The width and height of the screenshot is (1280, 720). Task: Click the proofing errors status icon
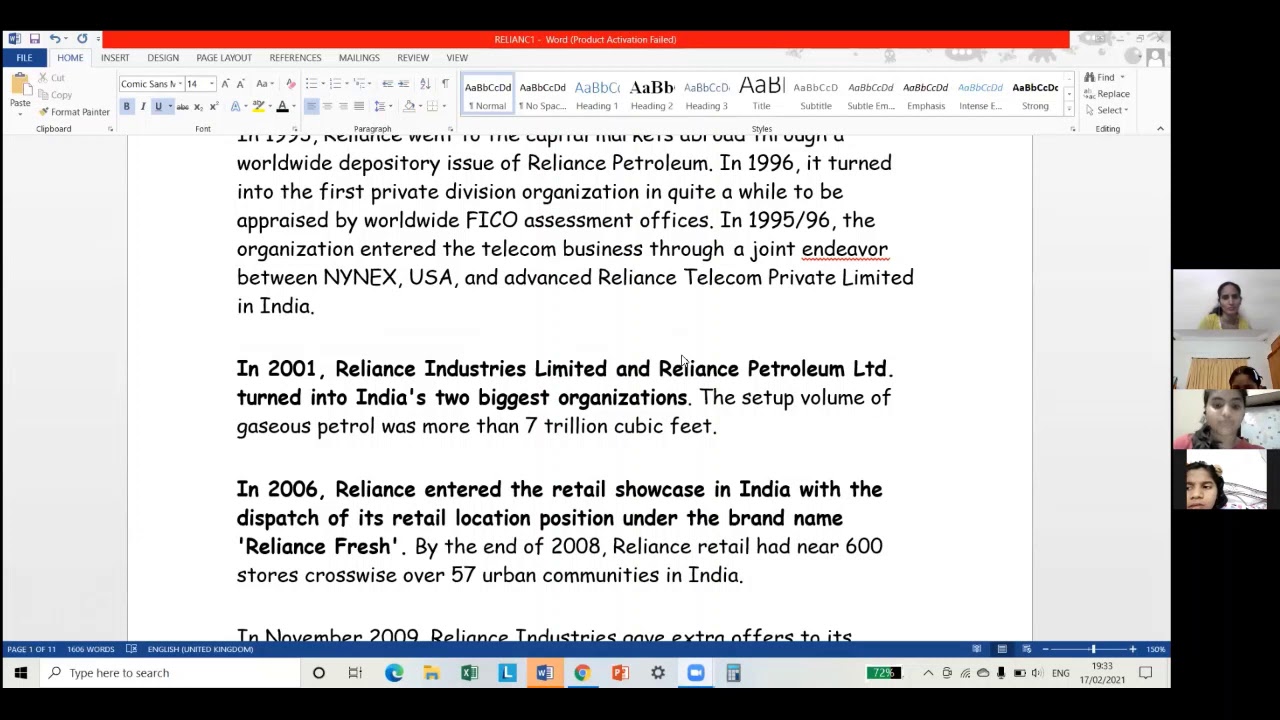(131, 649)
